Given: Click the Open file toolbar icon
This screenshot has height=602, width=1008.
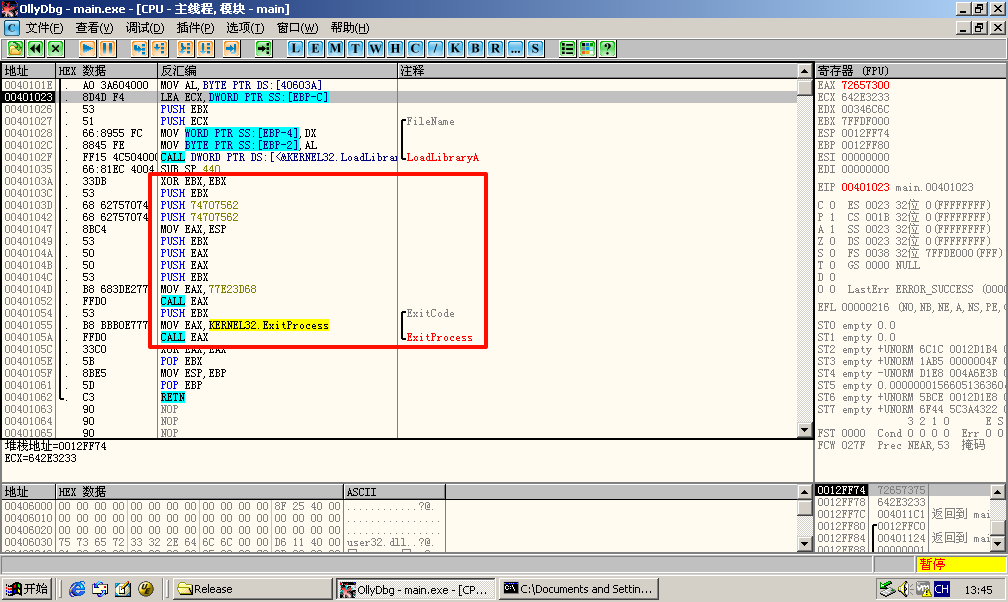Looking at the screenshot, I should (x=15, y=48).
